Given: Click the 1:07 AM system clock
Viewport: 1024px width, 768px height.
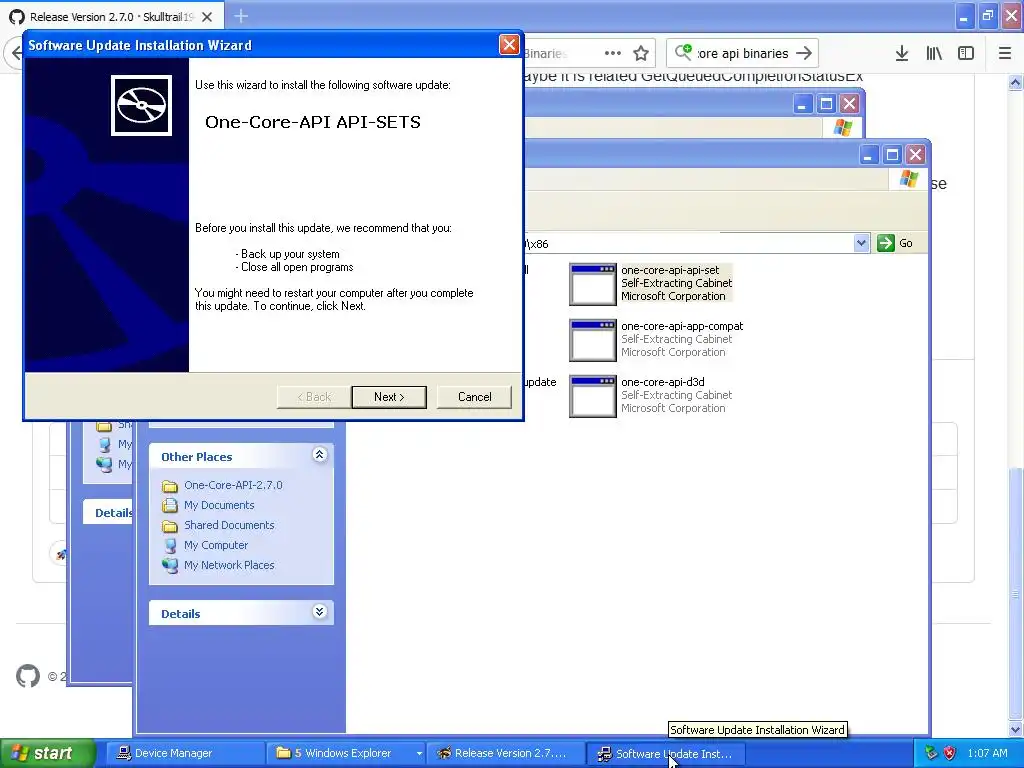Looking at the screenshot, I should (x=987, y=753).
